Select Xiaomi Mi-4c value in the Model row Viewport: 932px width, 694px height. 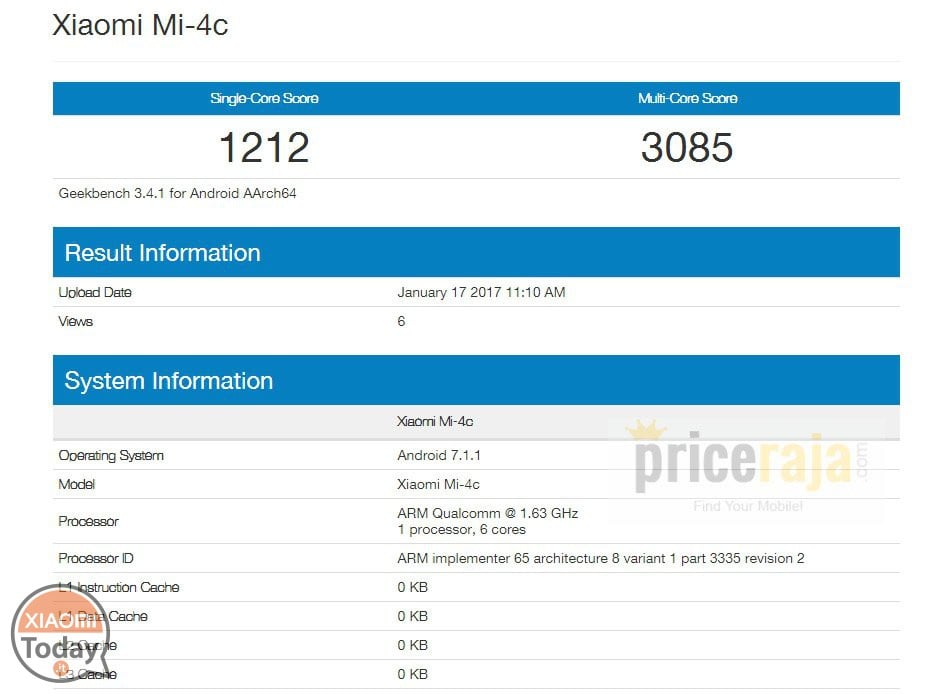tap(438, 484)
